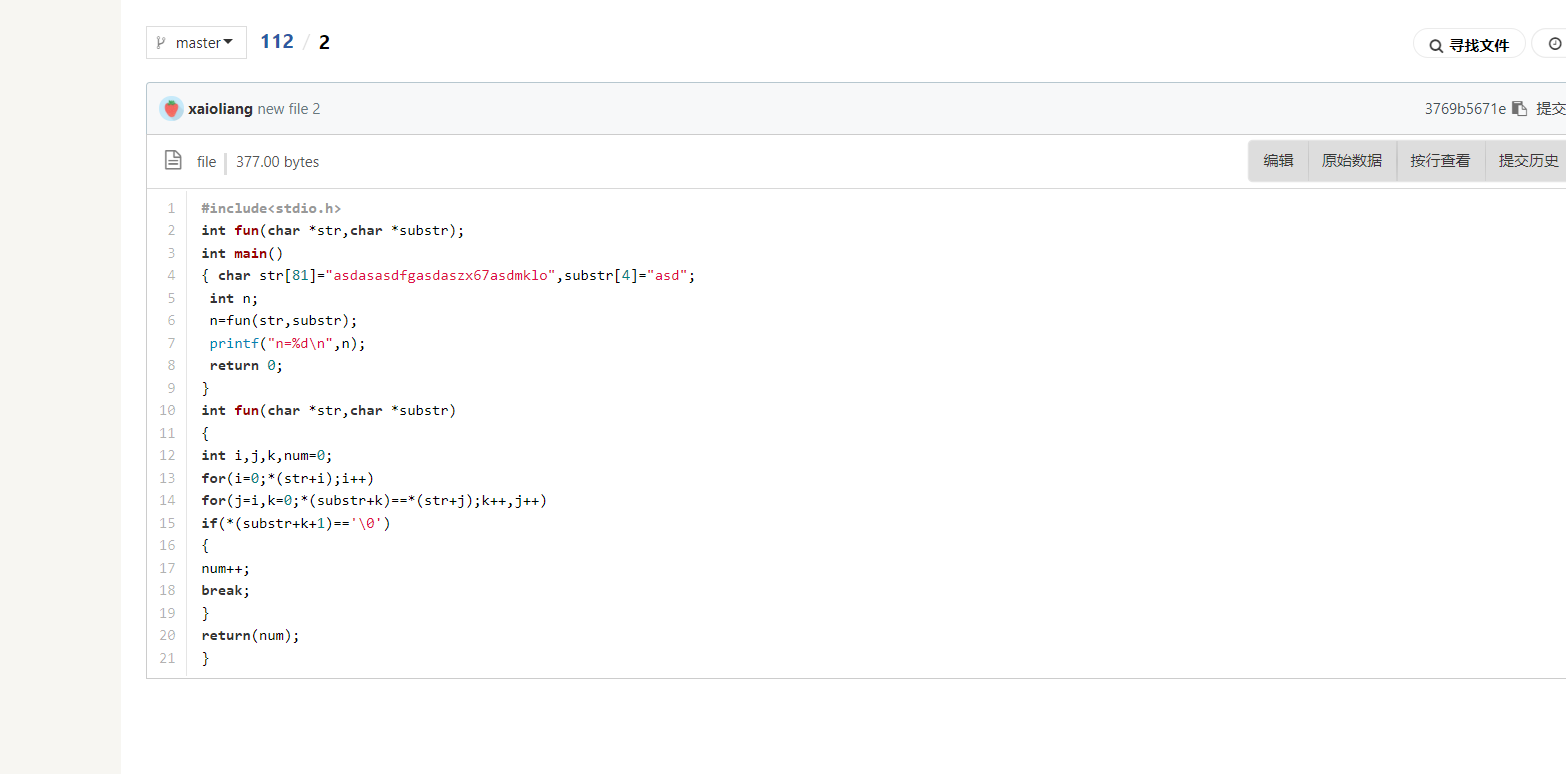The height and width of the screenshot is (774, 1566).
Task: View raw data via 原始数据
Action: coord(1352,161)
